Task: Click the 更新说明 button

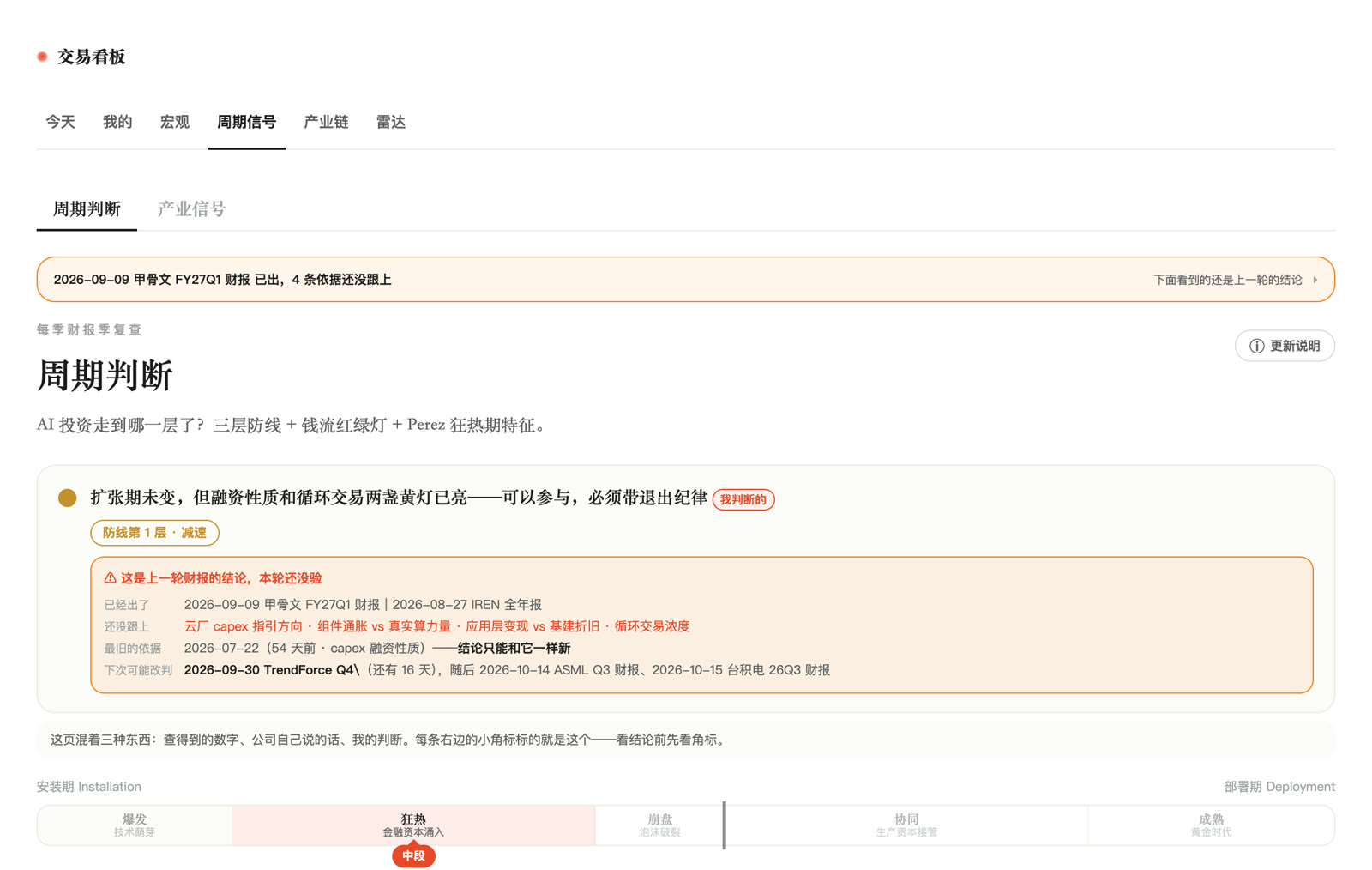Action: 1285,346
